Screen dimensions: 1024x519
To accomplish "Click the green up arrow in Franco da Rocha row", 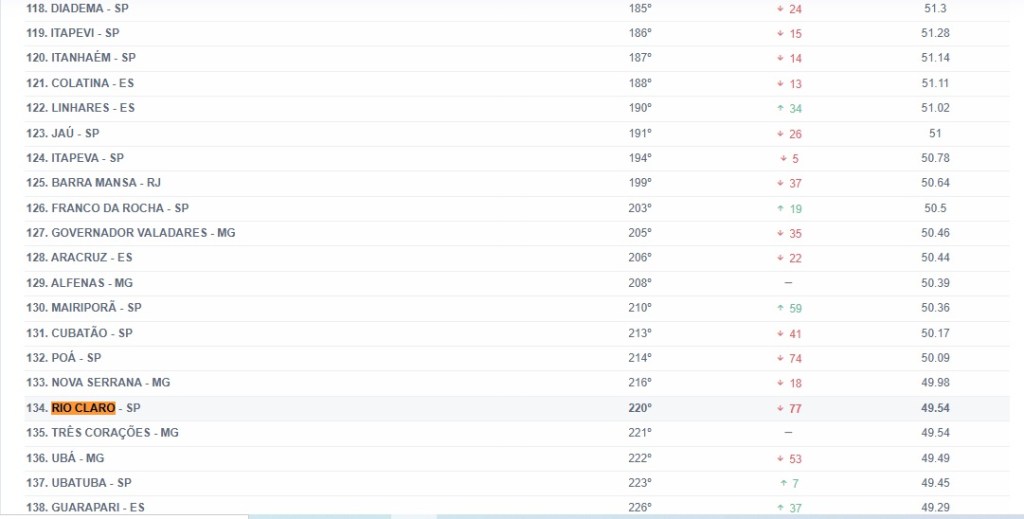I will pos(780,208).
